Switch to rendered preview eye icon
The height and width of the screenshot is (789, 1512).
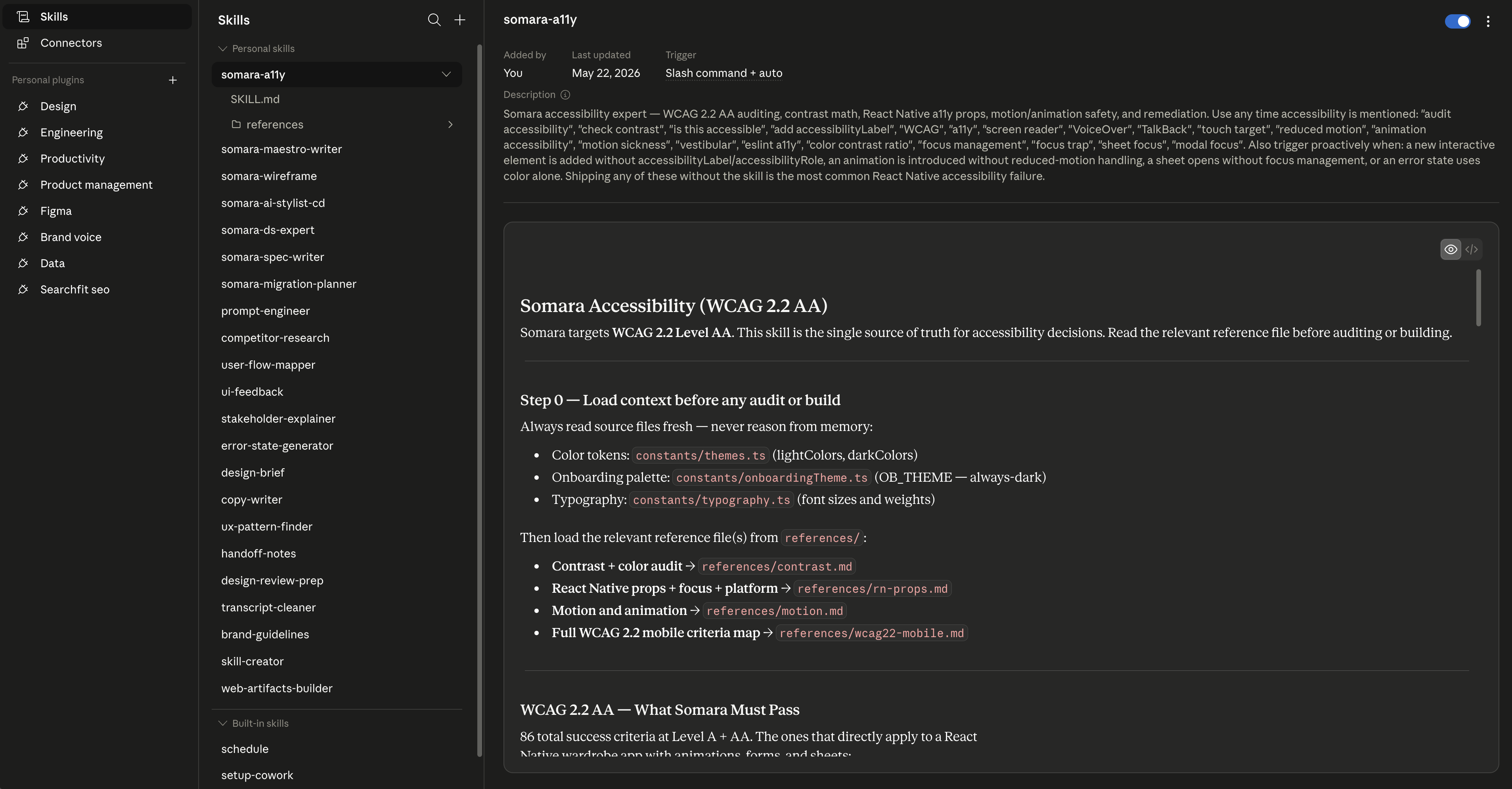tap(1451, 249)
